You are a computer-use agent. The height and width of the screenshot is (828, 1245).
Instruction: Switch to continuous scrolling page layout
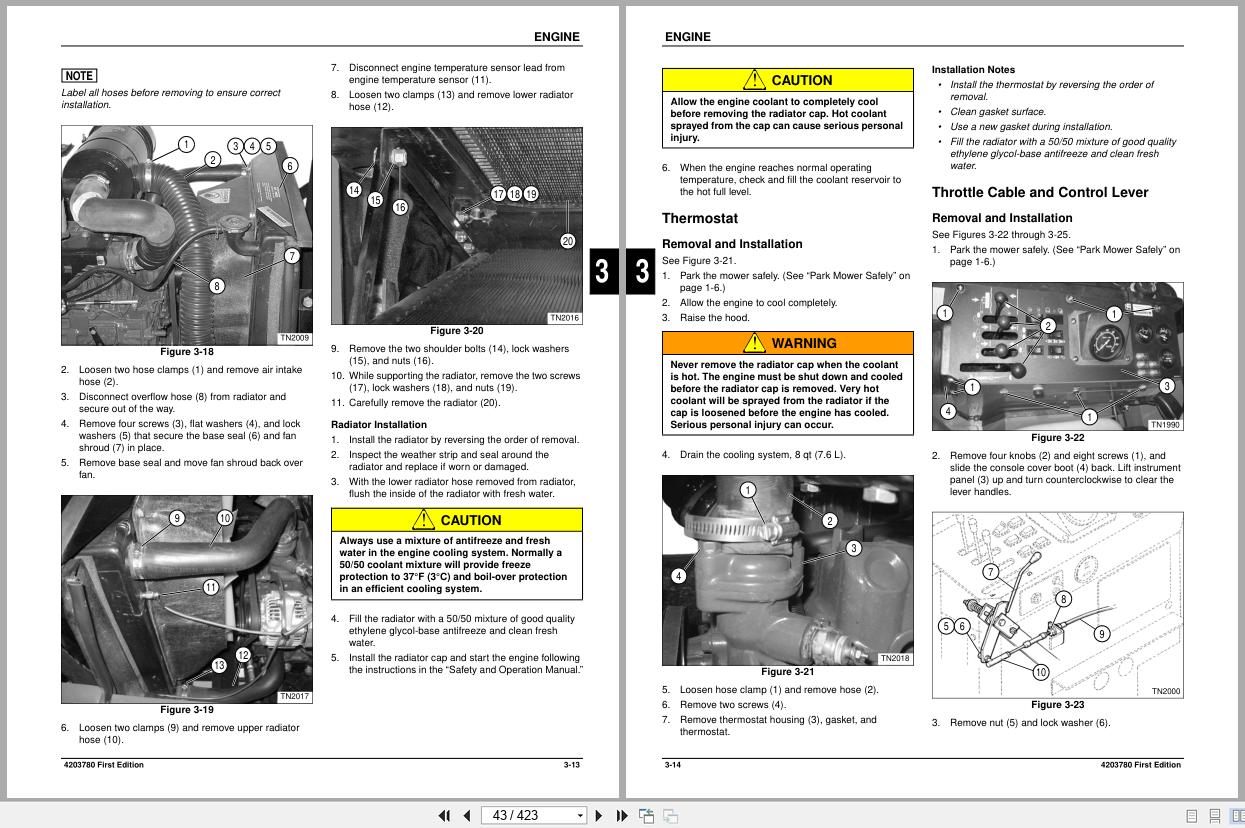pyautogui.click(x=1214, y=816)
